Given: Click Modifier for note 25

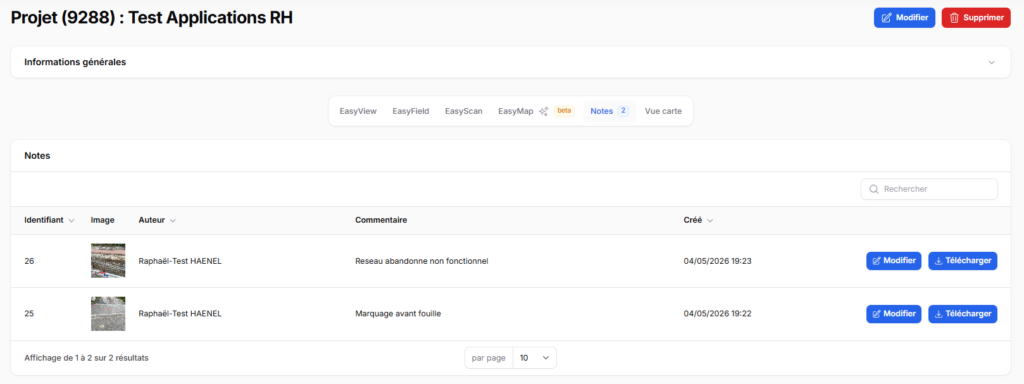Looking at the screenshot, I should 893,313.
